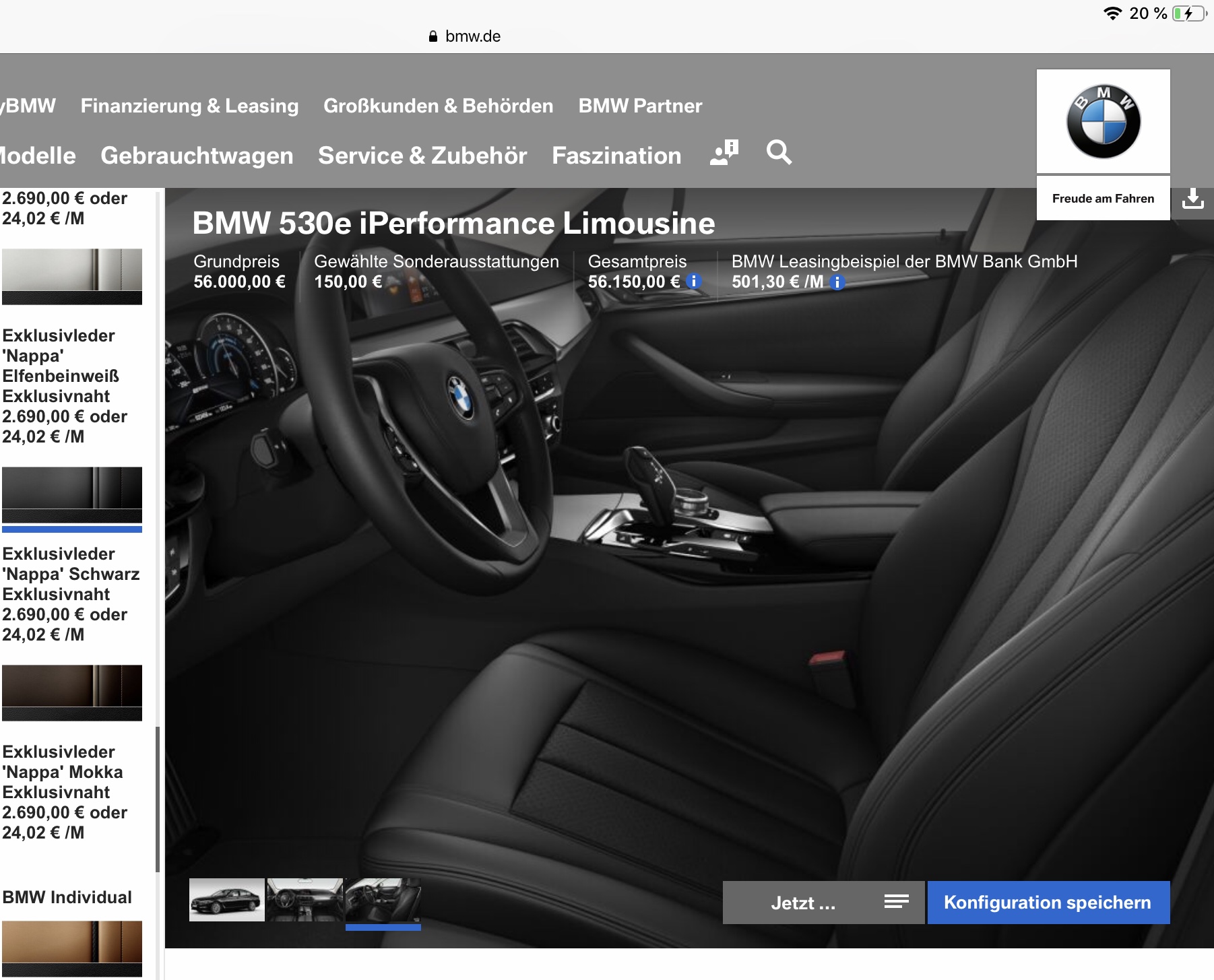The width and height of the screenshot is (1214, 980).
Task: Select Elfenbeinweiß Nappa leather swatch
Action: click(x=72, y=277)
